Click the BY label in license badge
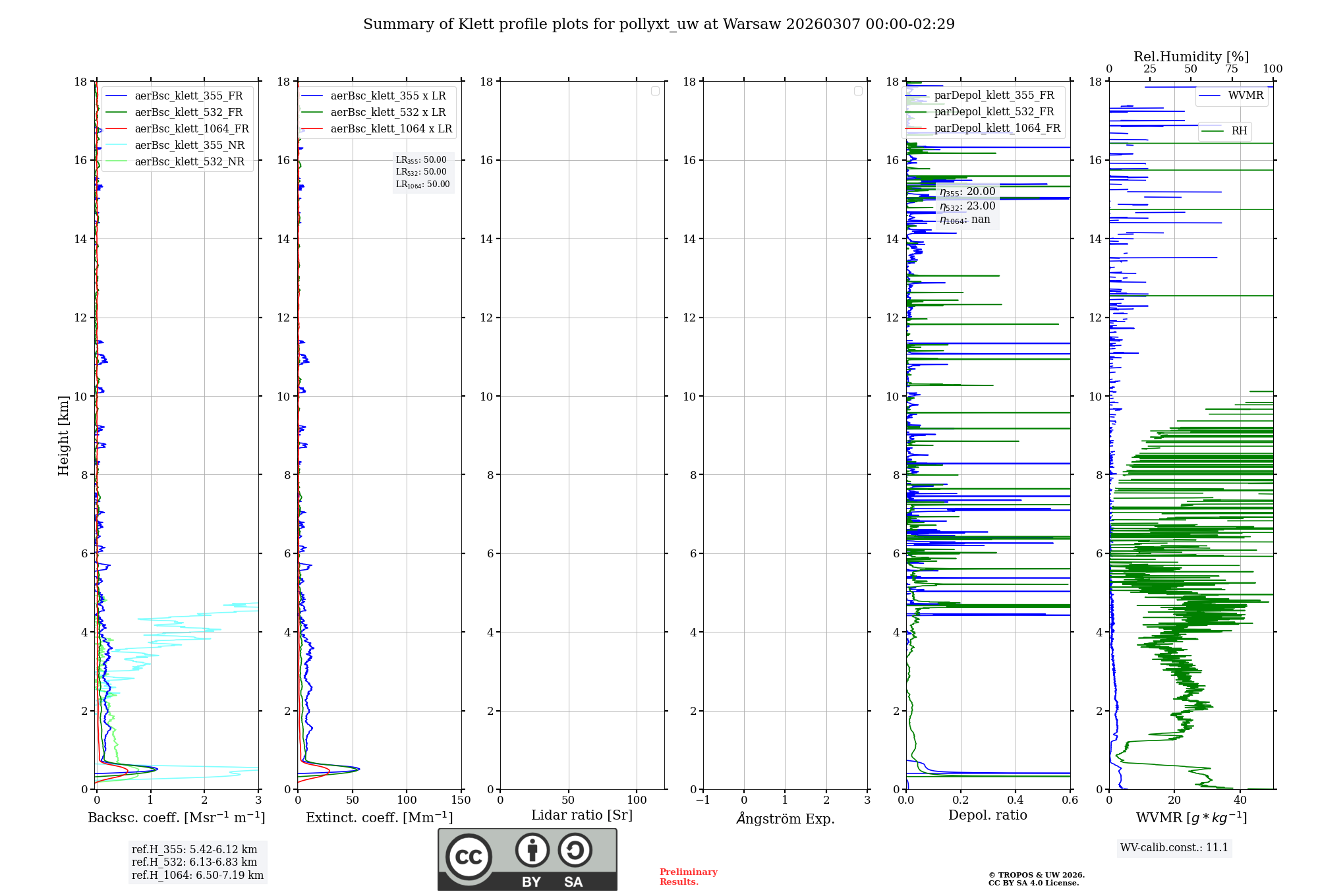Screen dimensions: 1318x896 [x=531, y=882]
